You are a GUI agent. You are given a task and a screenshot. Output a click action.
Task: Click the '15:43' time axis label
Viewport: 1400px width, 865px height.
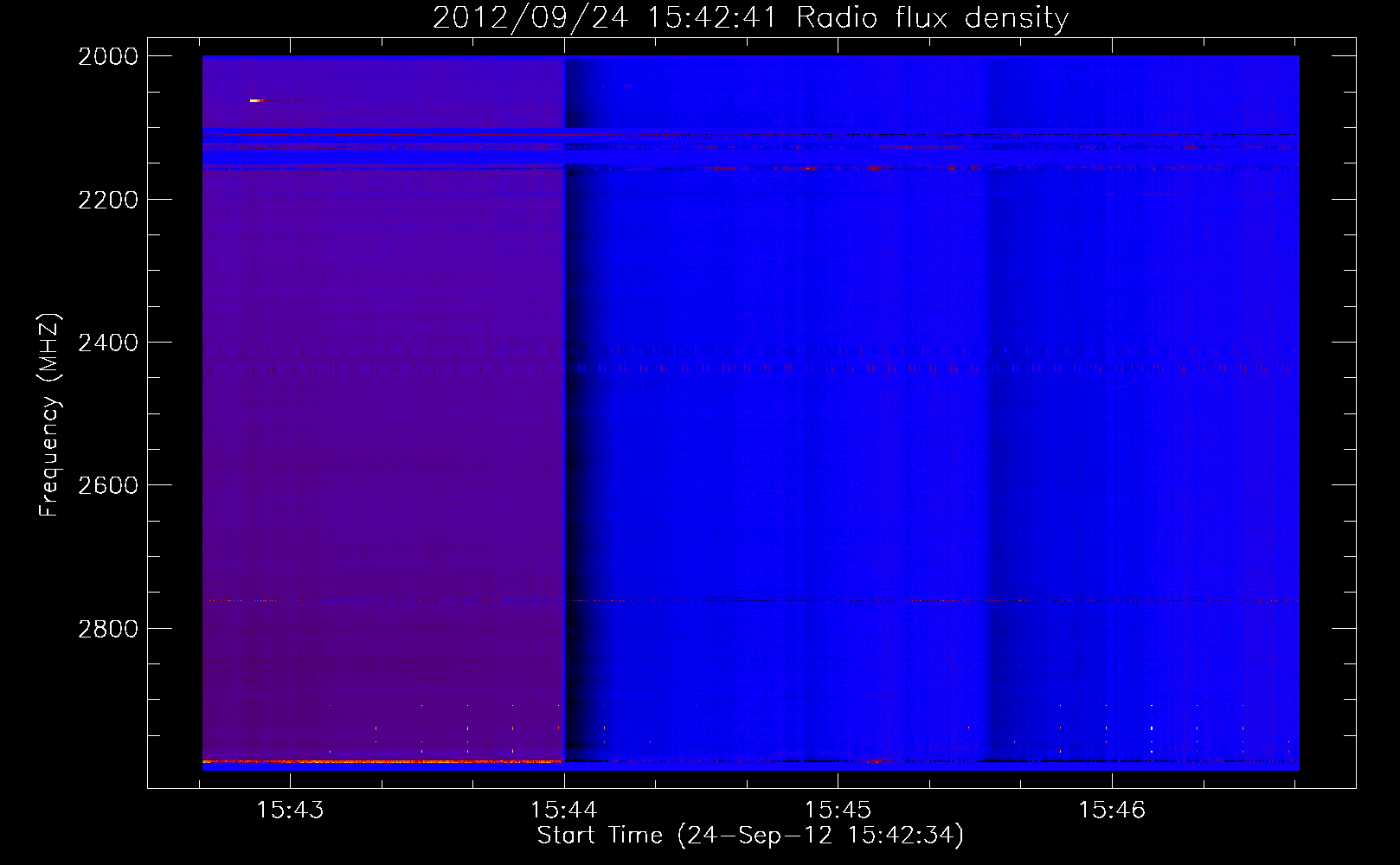290,810
